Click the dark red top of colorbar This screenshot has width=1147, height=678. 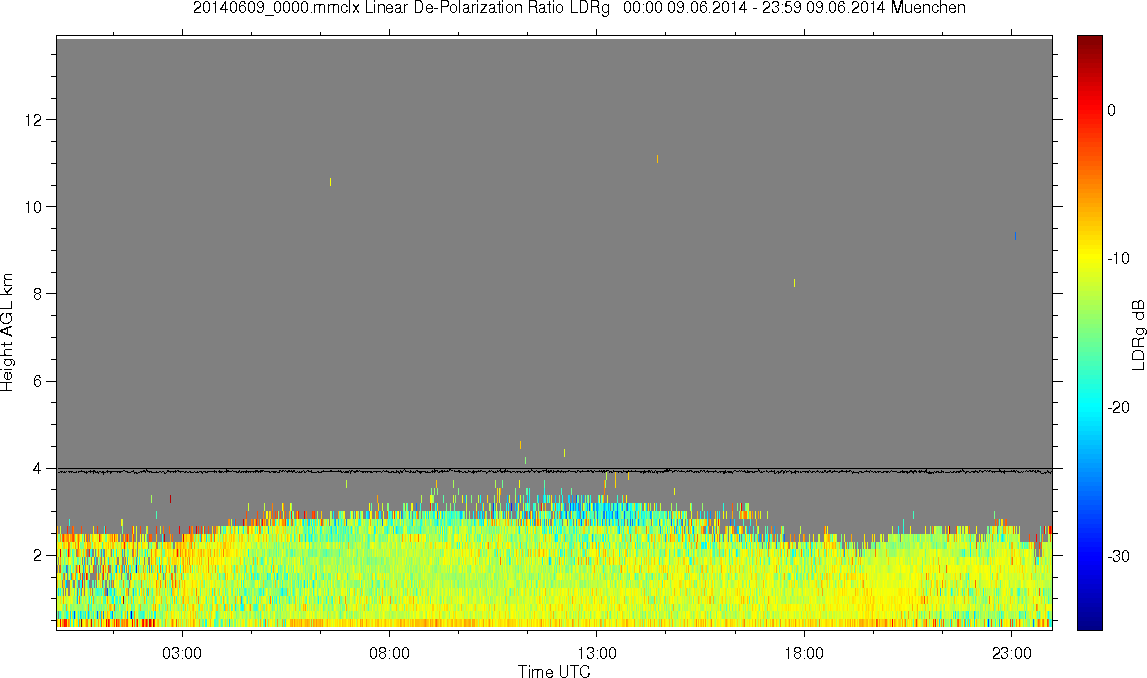click(1089, 42)
